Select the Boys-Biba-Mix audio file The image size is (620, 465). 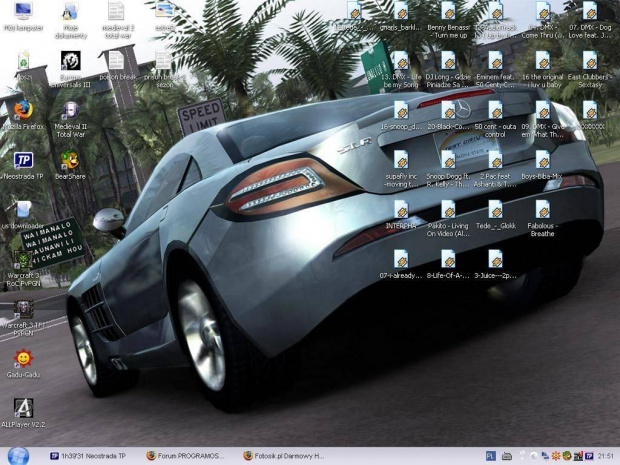point(542,160)
